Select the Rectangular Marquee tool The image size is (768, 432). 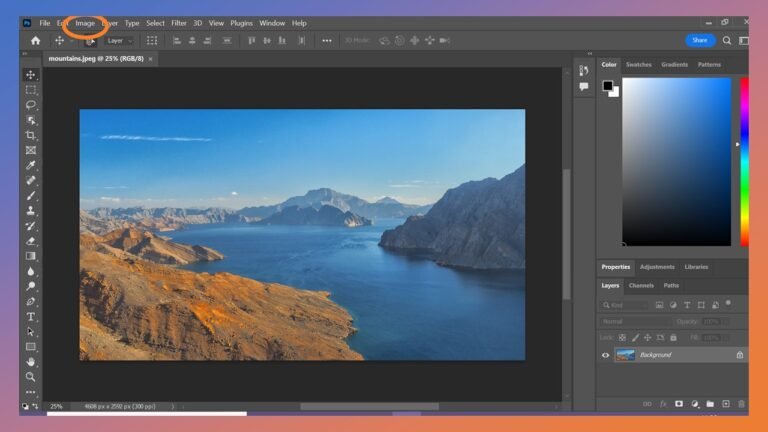30,90
